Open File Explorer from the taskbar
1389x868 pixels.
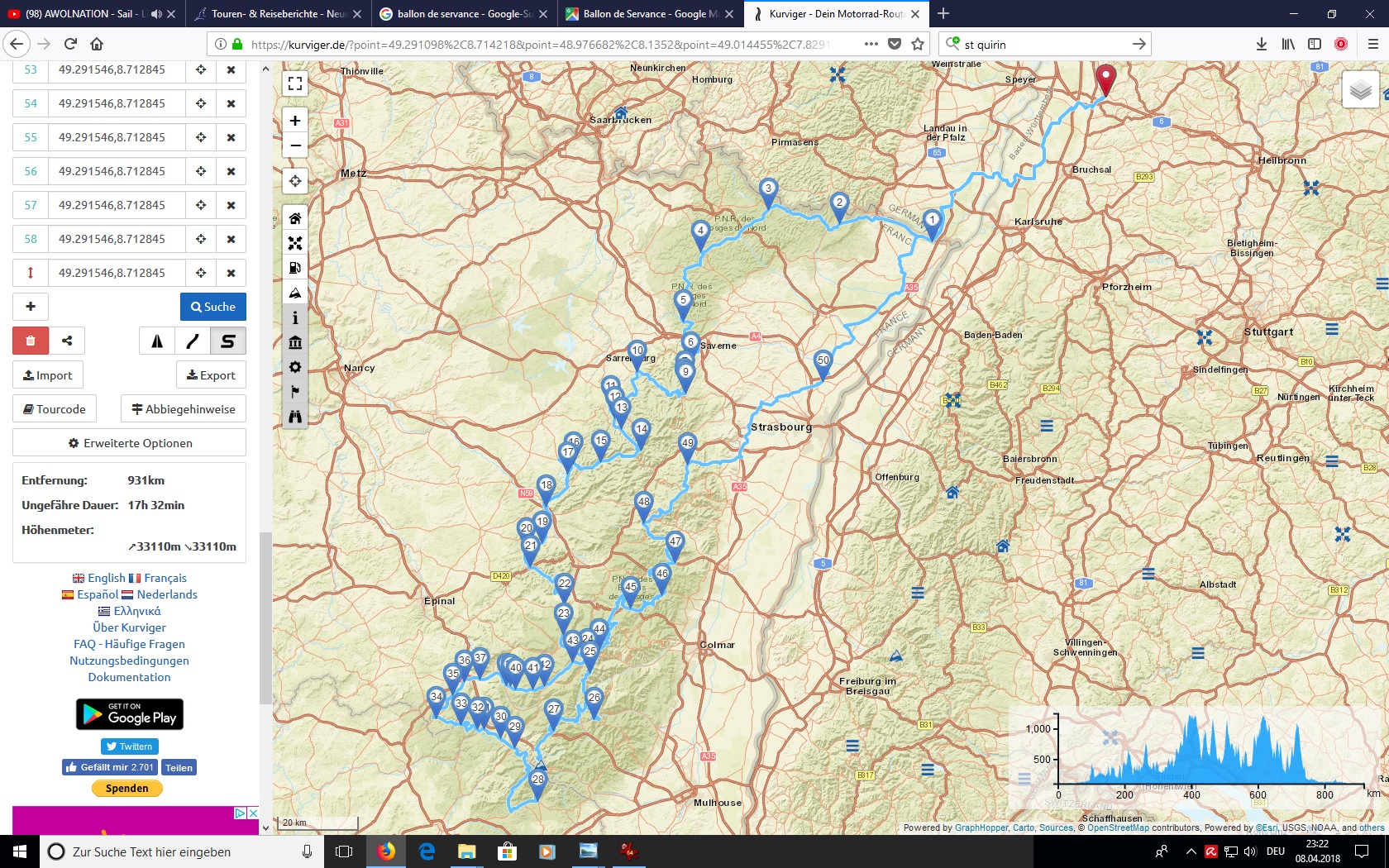pyautogui.click(x=467, y=851)
